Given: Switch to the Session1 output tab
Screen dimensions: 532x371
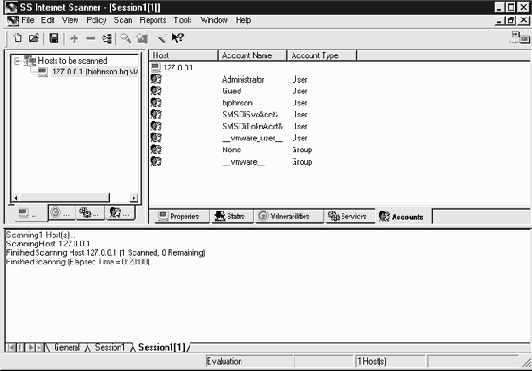Looking at the screenshot, I should 110,347.
